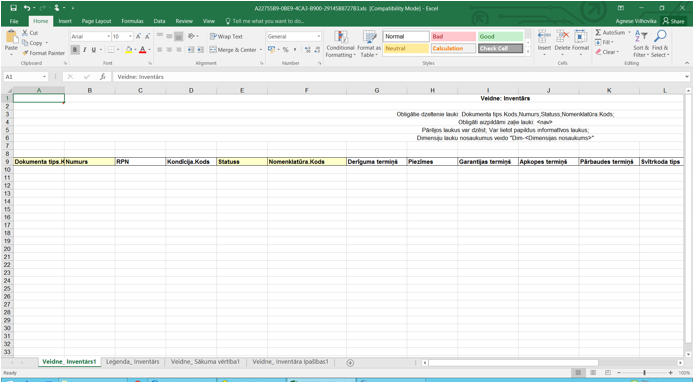Open the Legenda_ Inventārs sheet tab
This screenshot has width=696, height=382.
pyautogui.click(x=132, y=362)
